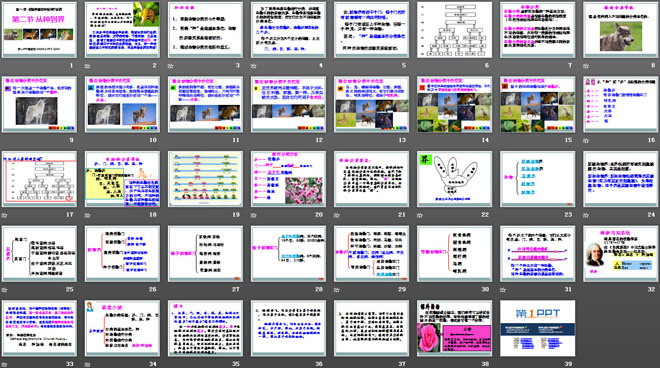Image resolution: width=660 pixels, height=368 pixels.
Task: Click the animation star icon under slide 17
Action: point(5,215)
